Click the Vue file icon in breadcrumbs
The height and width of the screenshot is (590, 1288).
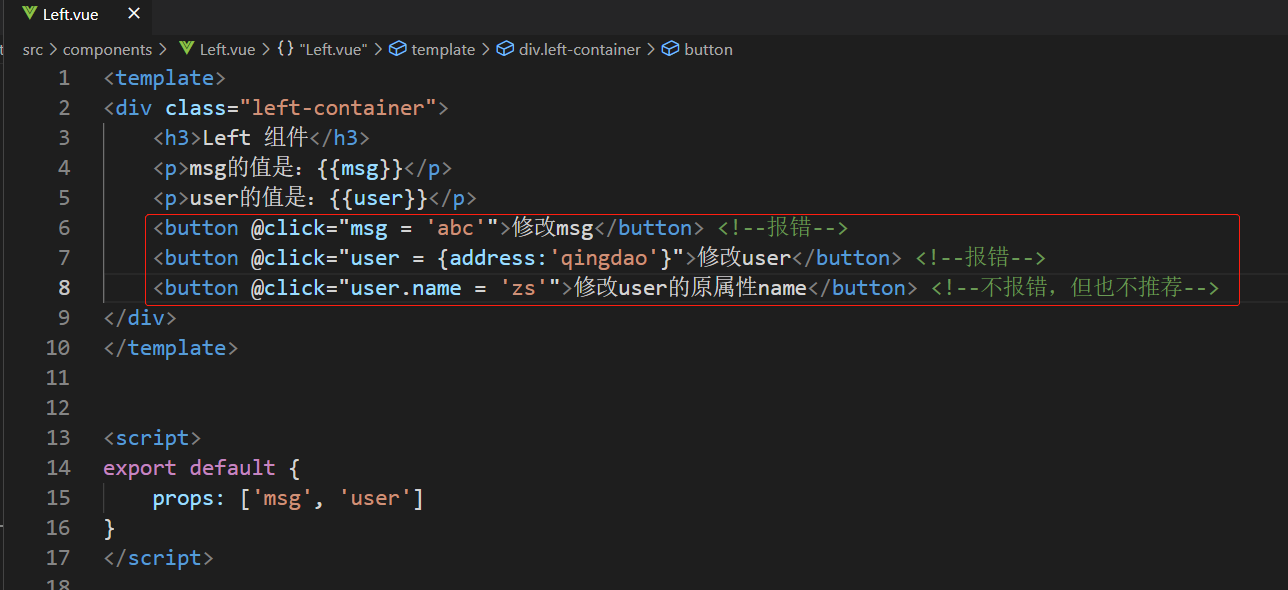click(186, 49)
